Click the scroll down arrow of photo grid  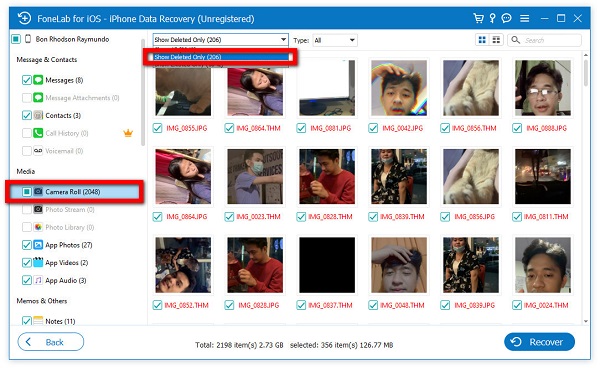click(x=586, y=321)
